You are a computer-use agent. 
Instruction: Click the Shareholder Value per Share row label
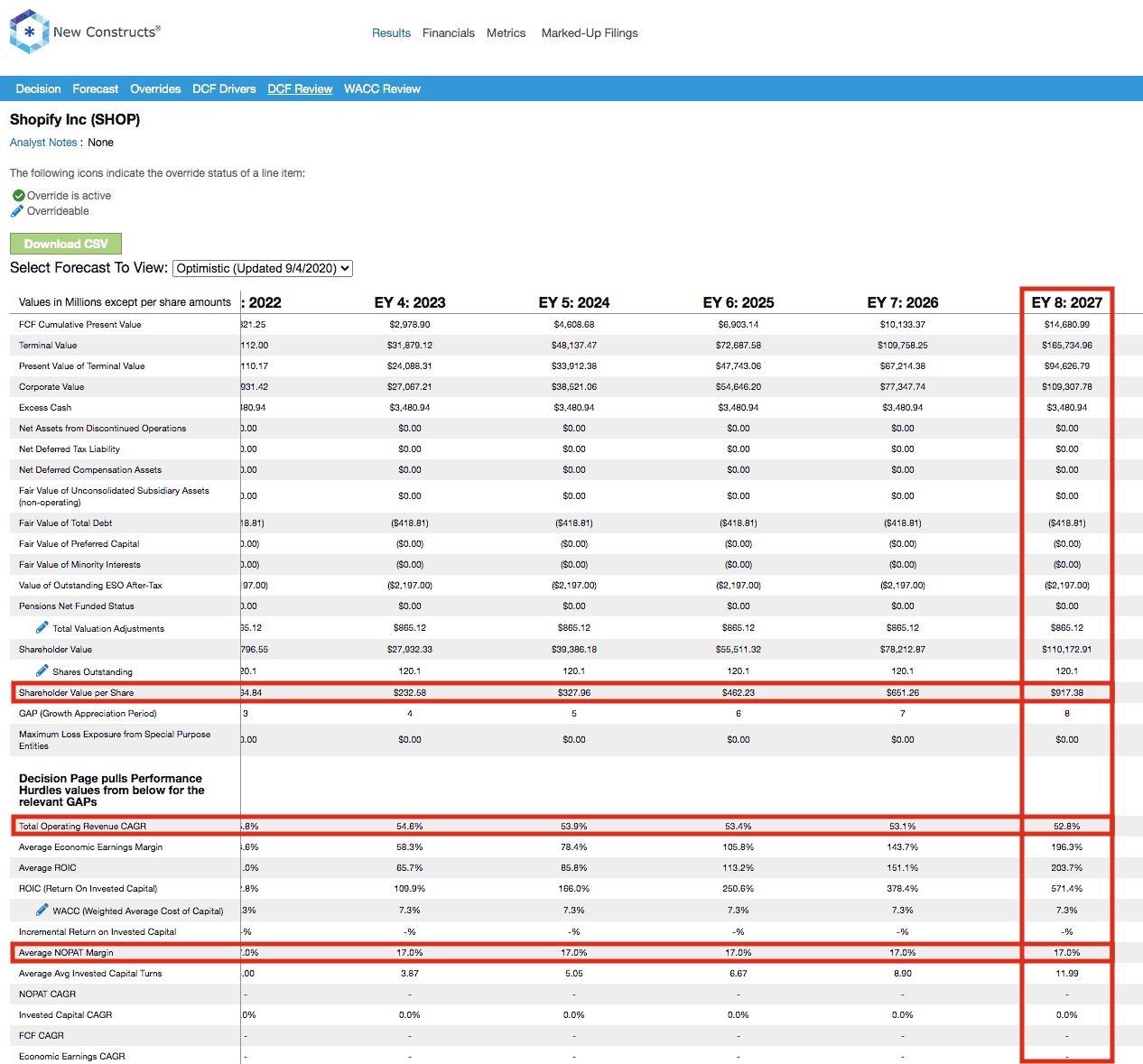77,692
